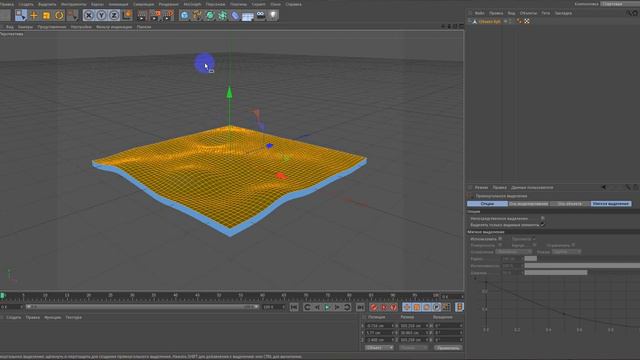Select the live selection arrow tool
Viewport: 640px width, 360px height.
click(21, 16)
